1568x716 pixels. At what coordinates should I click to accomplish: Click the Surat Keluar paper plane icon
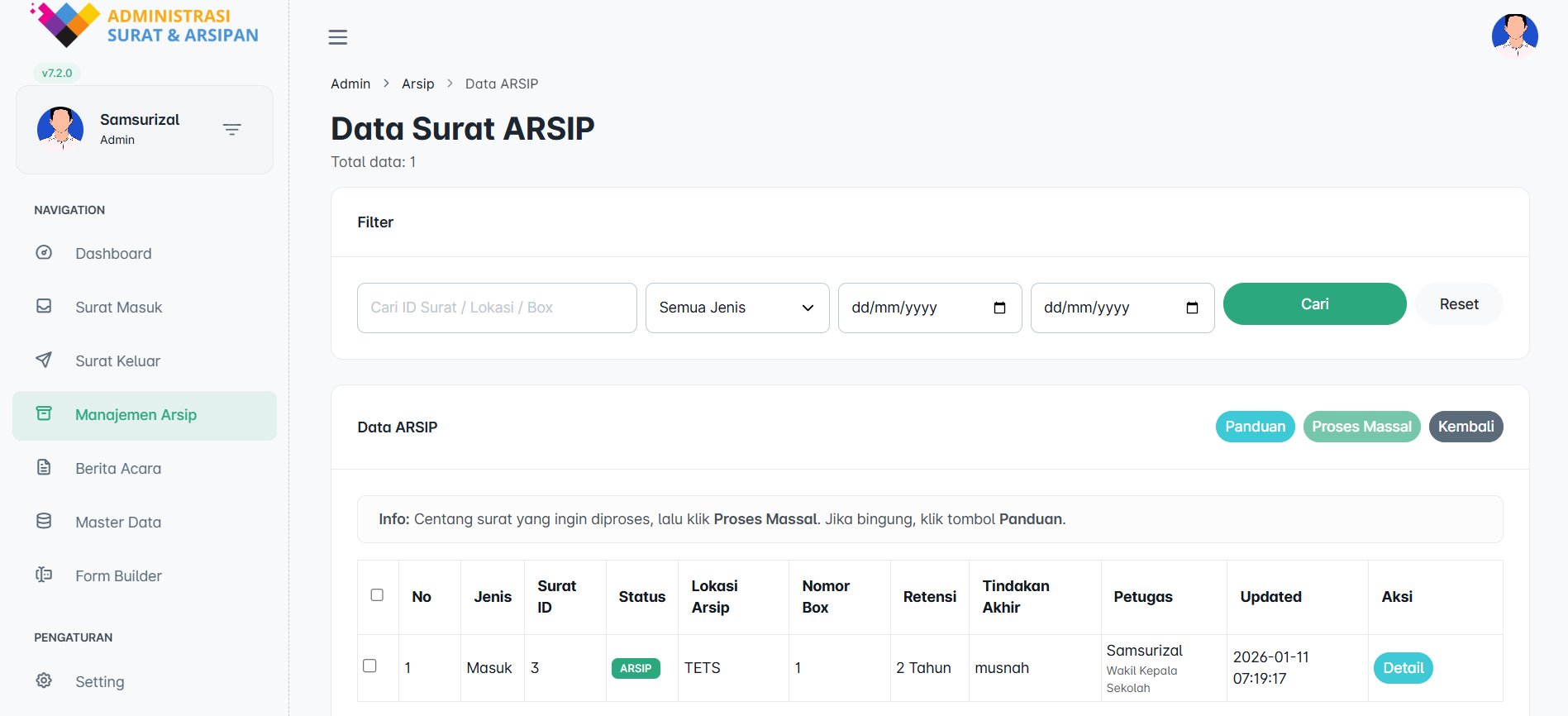click(x=44, y=360)
